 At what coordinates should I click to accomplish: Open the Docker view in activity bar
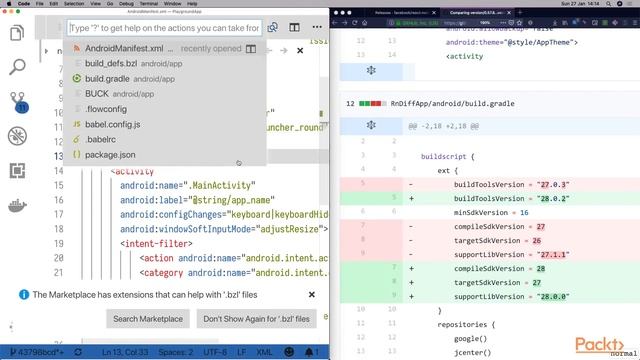pyautogui.click(x=17, y=205)
